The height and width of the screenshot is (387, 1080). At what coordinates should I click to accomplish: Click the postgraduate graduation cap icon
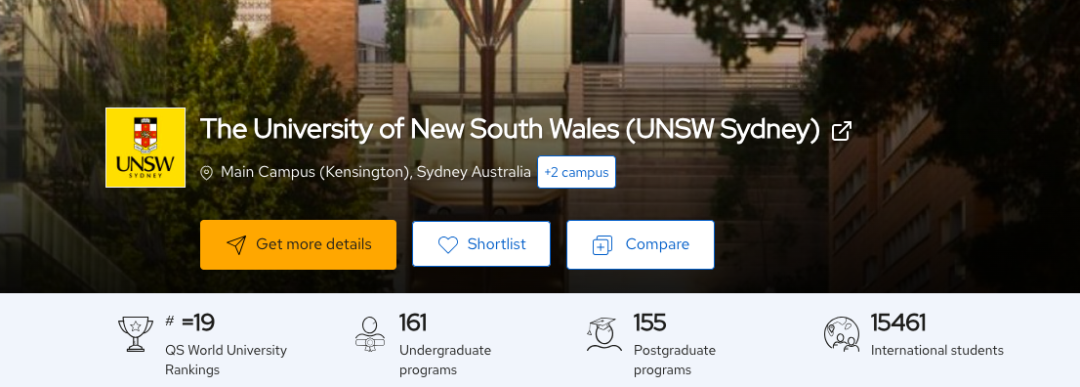pos(604,334)
